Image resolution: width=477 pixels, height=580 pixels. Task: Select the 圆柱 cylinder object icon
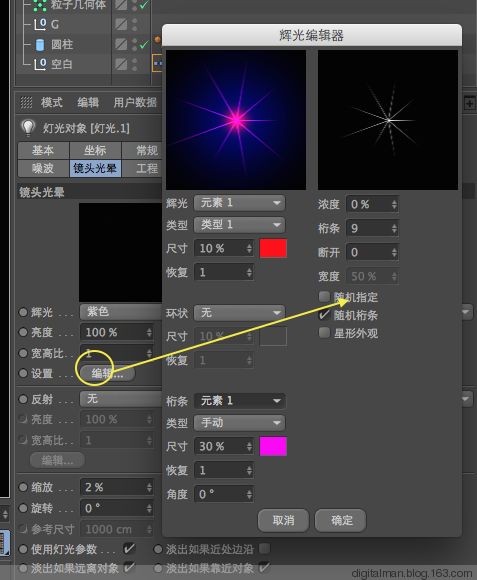tap(40, 45)
